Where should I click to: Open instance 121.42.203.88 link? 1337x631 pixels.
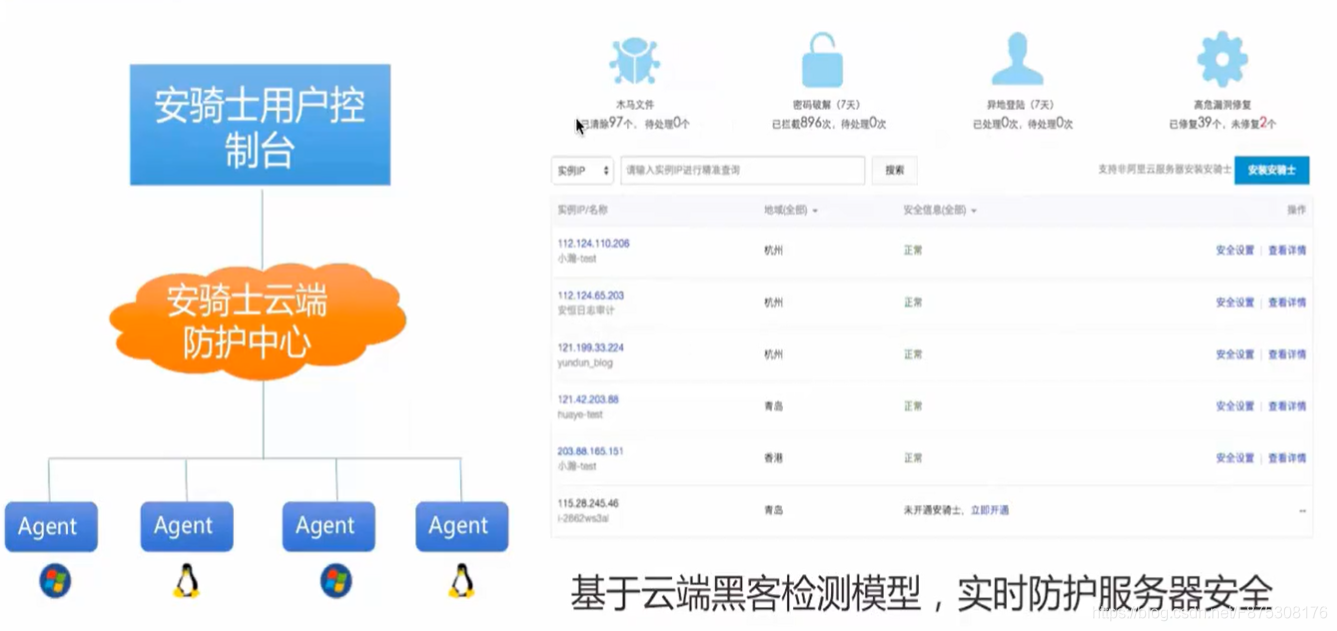[x=588, y=400]
